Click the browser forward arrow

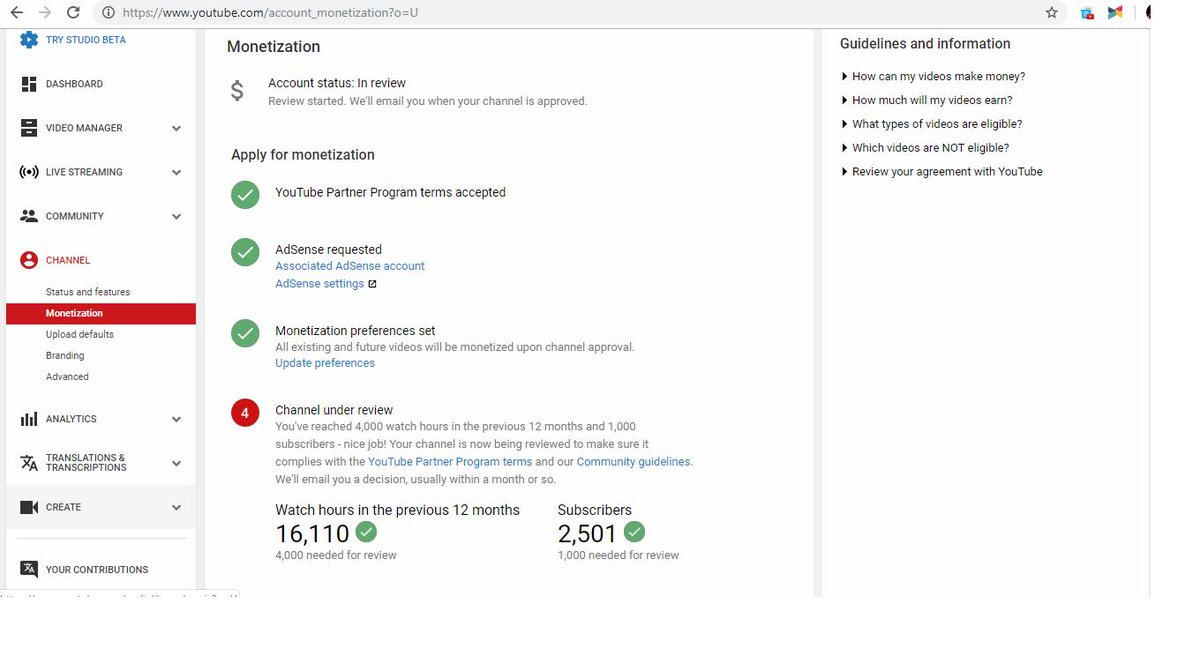tap(44, 13)
